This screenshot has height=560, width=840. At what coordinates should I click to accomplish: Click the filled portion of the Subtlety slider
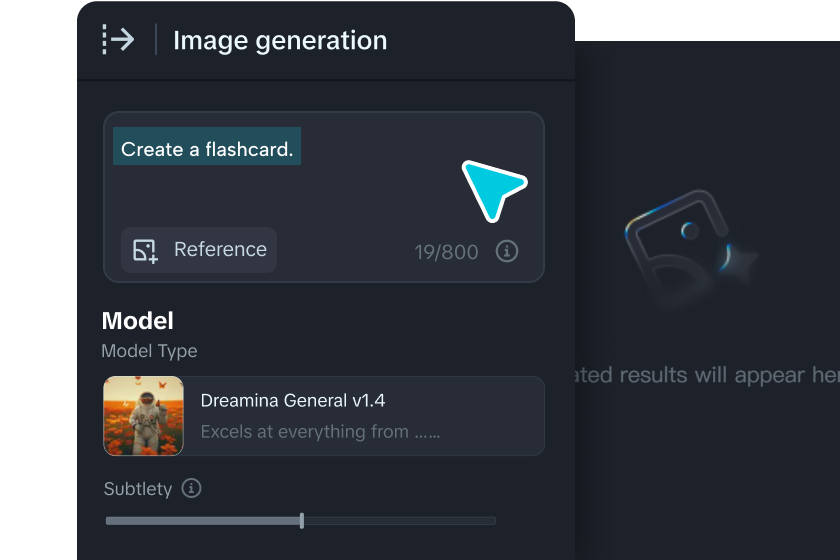203,520
